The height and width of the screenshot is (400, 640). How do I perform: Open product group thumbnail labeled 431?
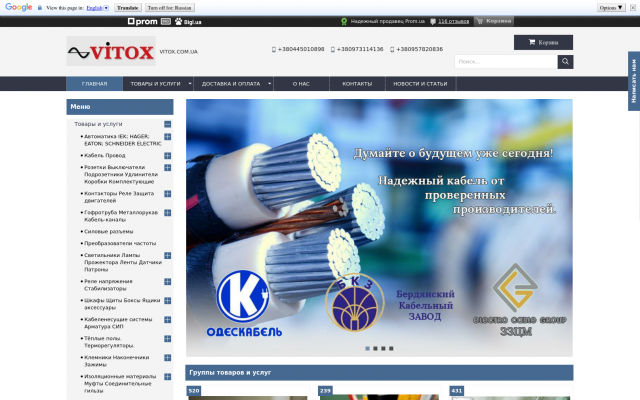[x=511, y=393]
